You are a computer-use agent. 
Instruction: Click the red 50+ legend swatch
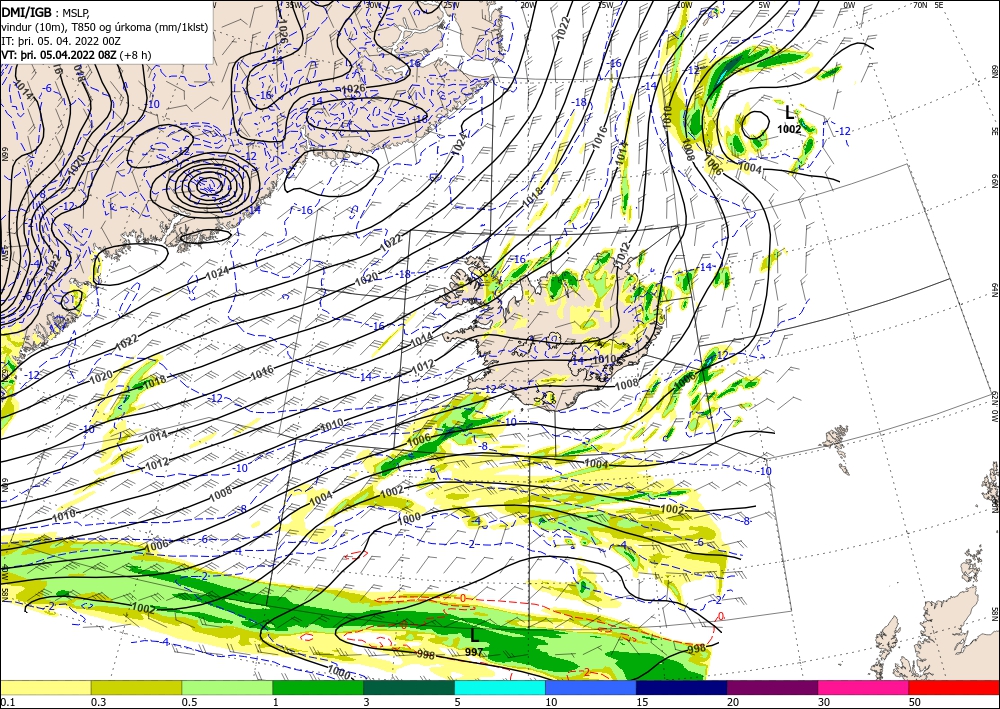[954, 687]
